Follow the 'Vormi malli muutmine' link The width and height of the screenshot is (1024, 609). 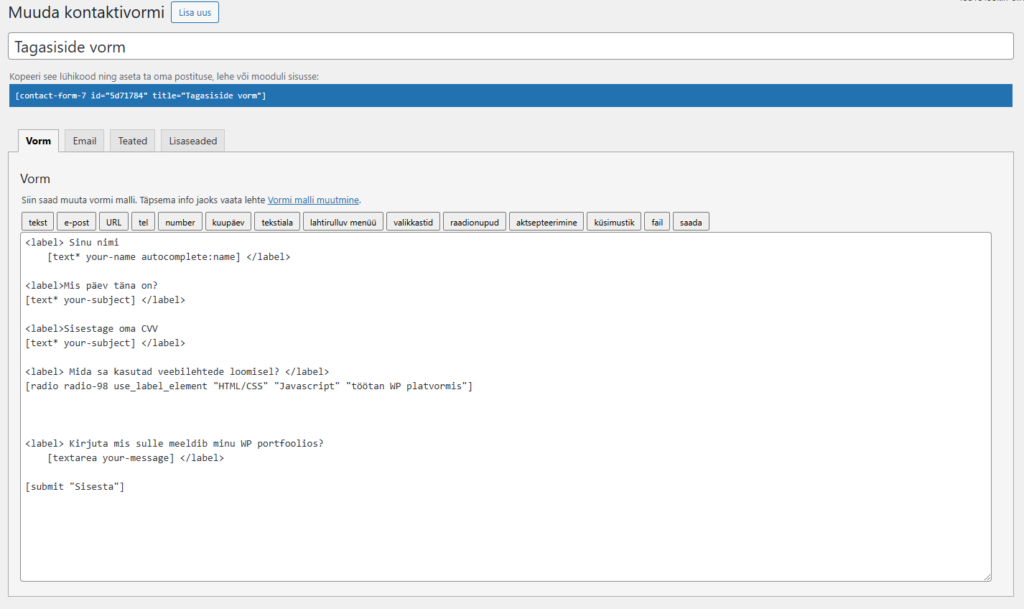313,200
